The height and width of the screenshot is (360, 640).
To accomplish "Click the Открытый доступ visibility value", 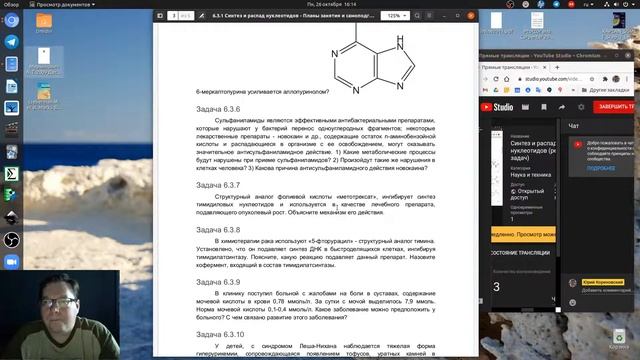I will [527, 194].
